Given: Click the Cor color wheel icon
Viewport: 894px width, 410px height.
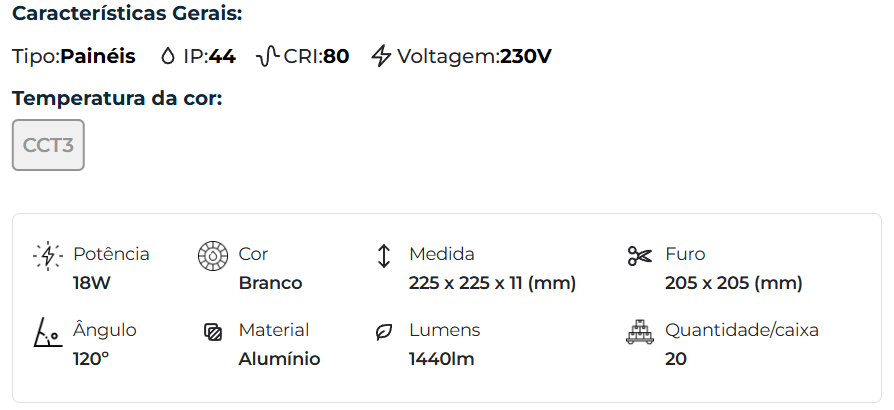Looking at the screenshot, I should pyautogui.click(x=213, y=256).
